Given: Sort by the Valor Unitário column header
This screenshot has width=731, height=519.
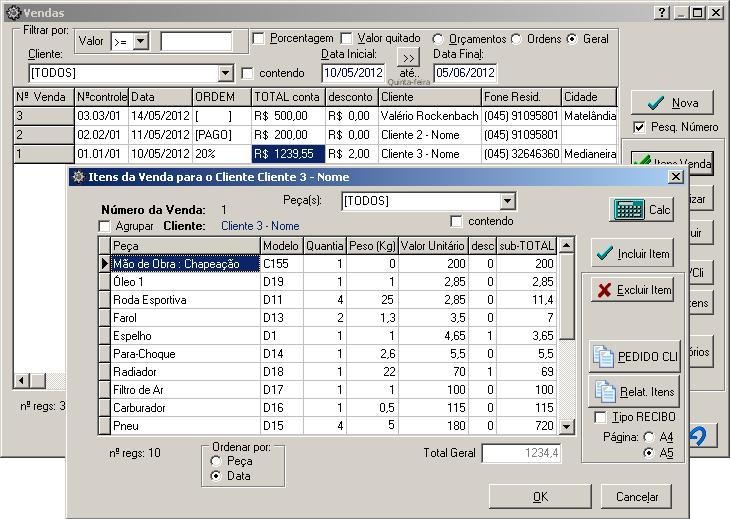Looking at the screenshot, I should 433,246.
